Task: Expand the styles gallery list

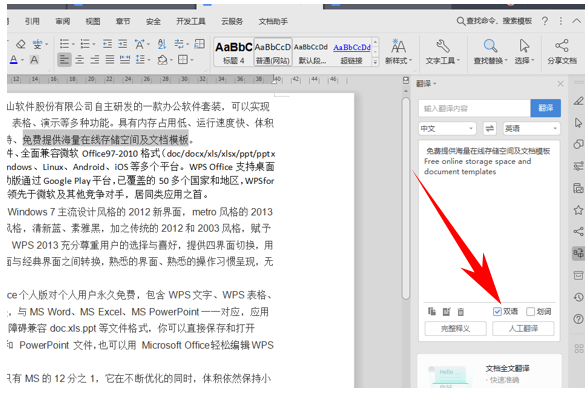Action: 375,62
